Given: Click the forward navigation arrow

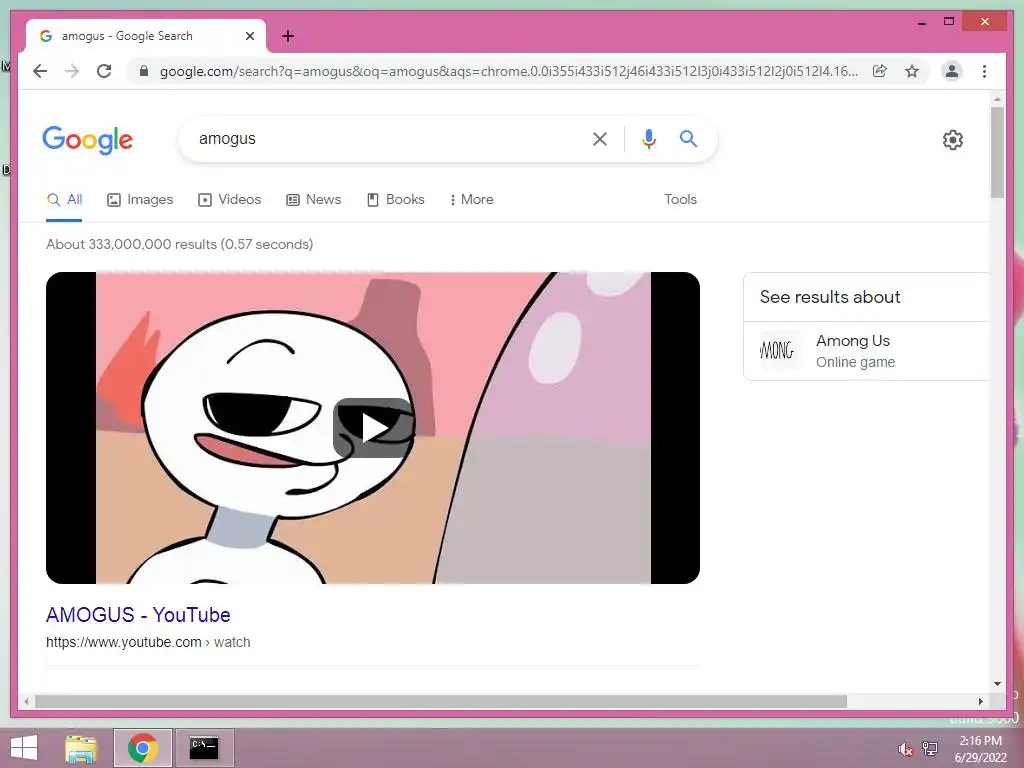Looking at the screenshot, I should click(x=72, y=71).
